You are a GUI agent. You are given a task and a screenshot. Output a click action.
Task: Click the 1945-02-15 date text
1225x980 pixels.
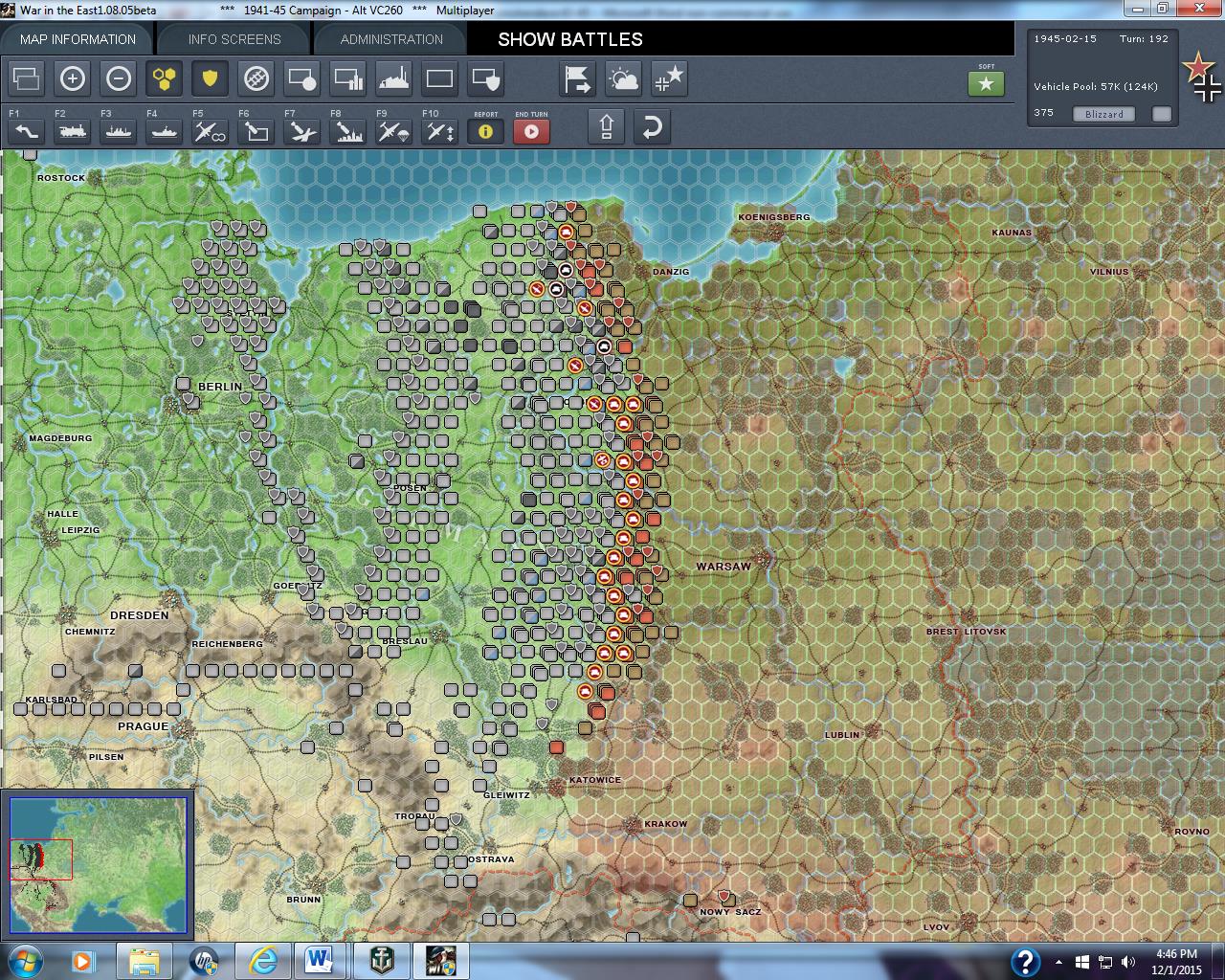pyautogui.click(x=1065, y=39)
